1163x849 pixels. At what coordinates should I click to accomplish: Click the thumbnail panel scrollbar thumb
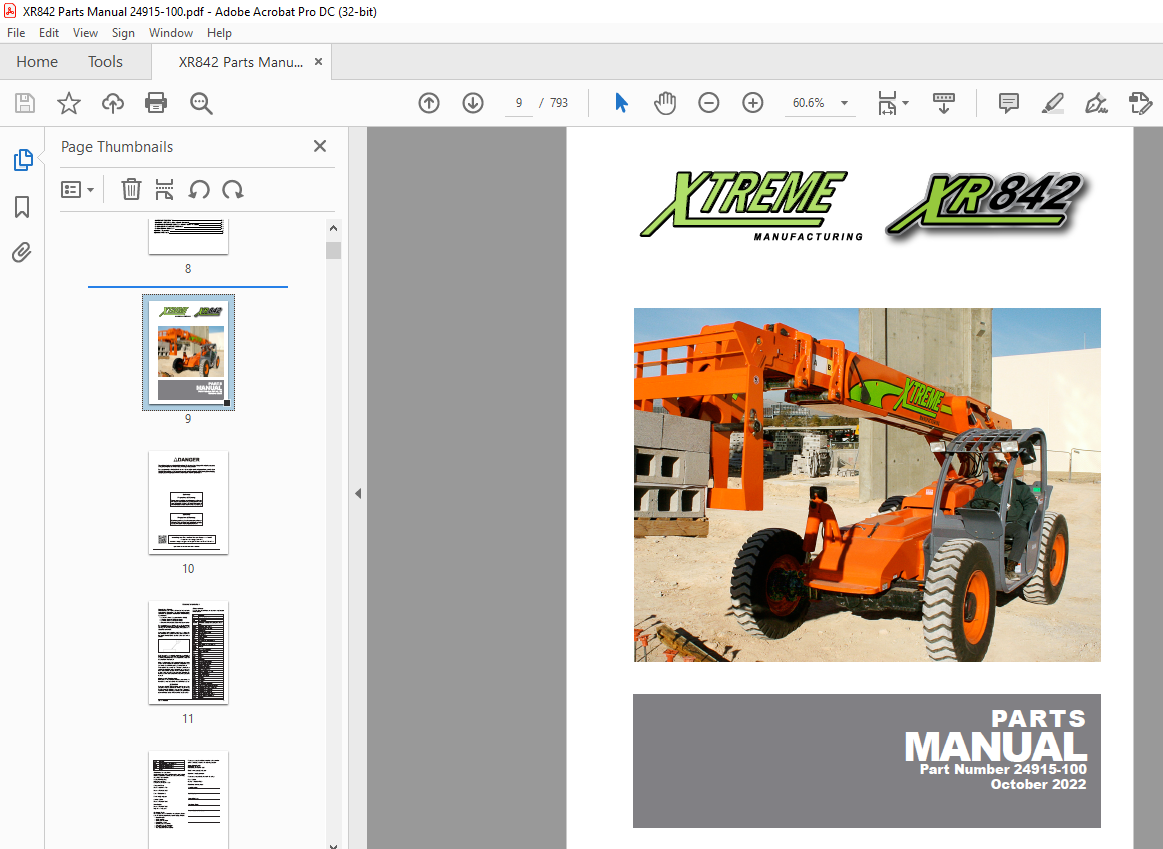click(x=334, y=251)
